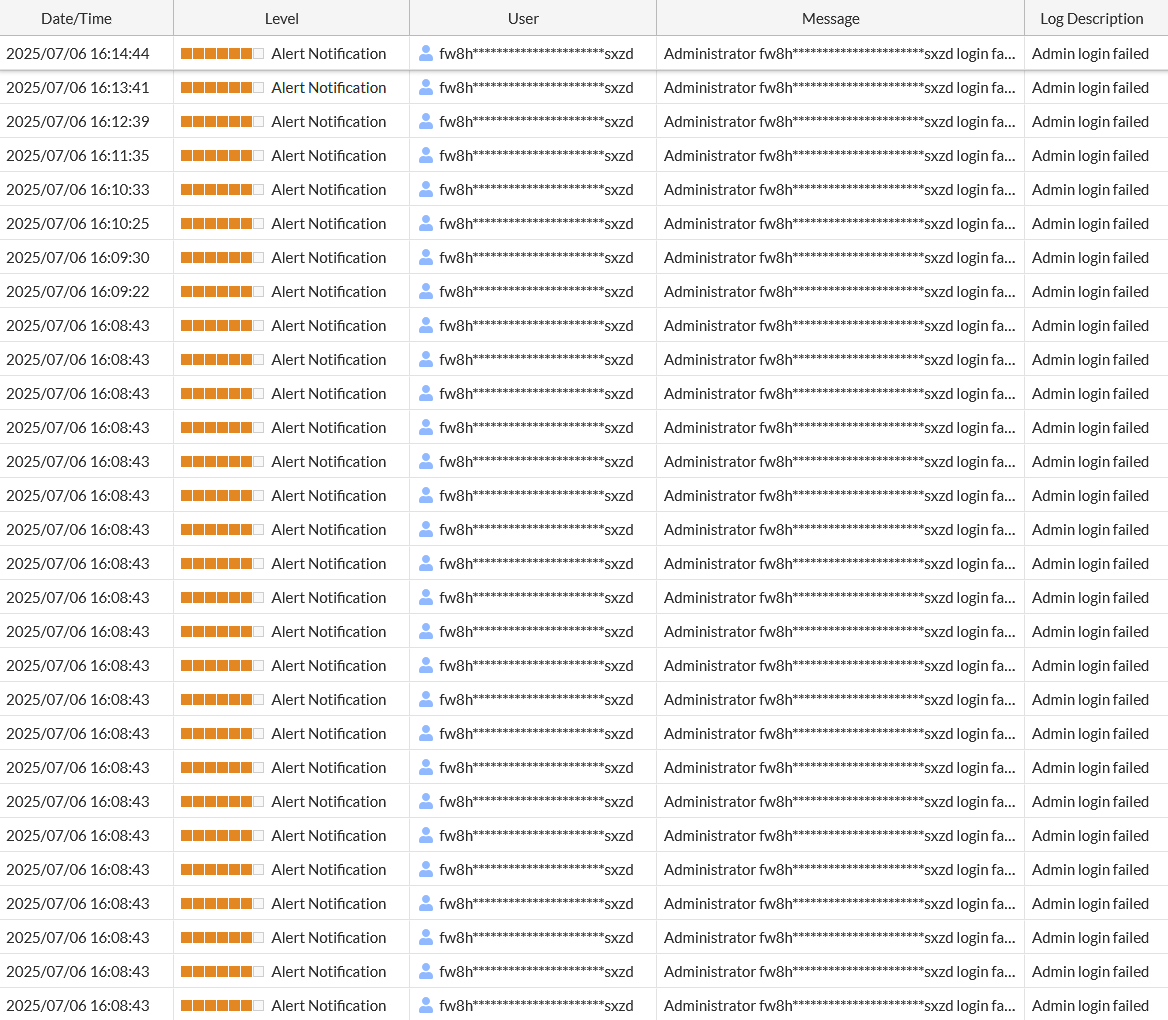Click user icon in the 16:10:33 row
The width and height of the screenshot is (1168, 1020).
(426, 189)
